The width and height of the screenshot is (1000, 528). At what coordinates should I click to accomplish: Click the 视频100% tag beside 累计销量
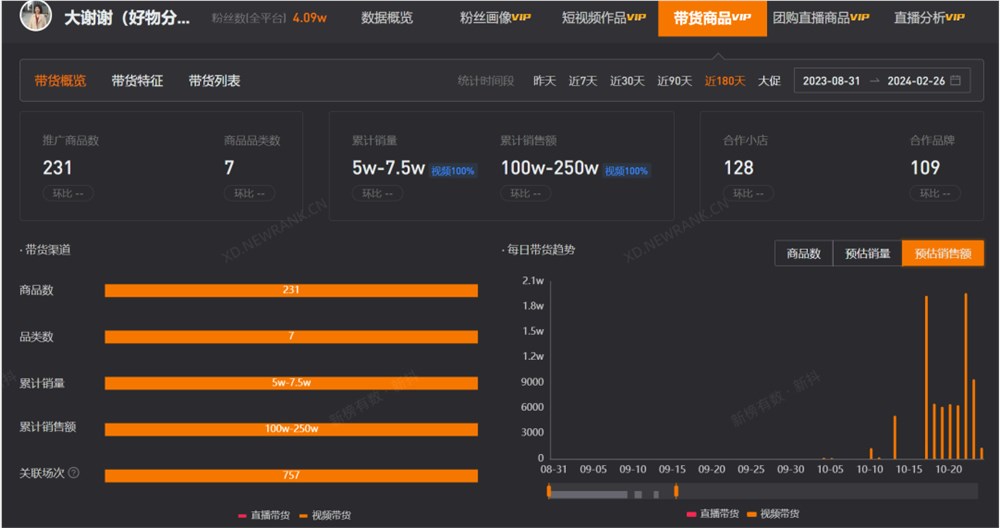click(453, 171)
